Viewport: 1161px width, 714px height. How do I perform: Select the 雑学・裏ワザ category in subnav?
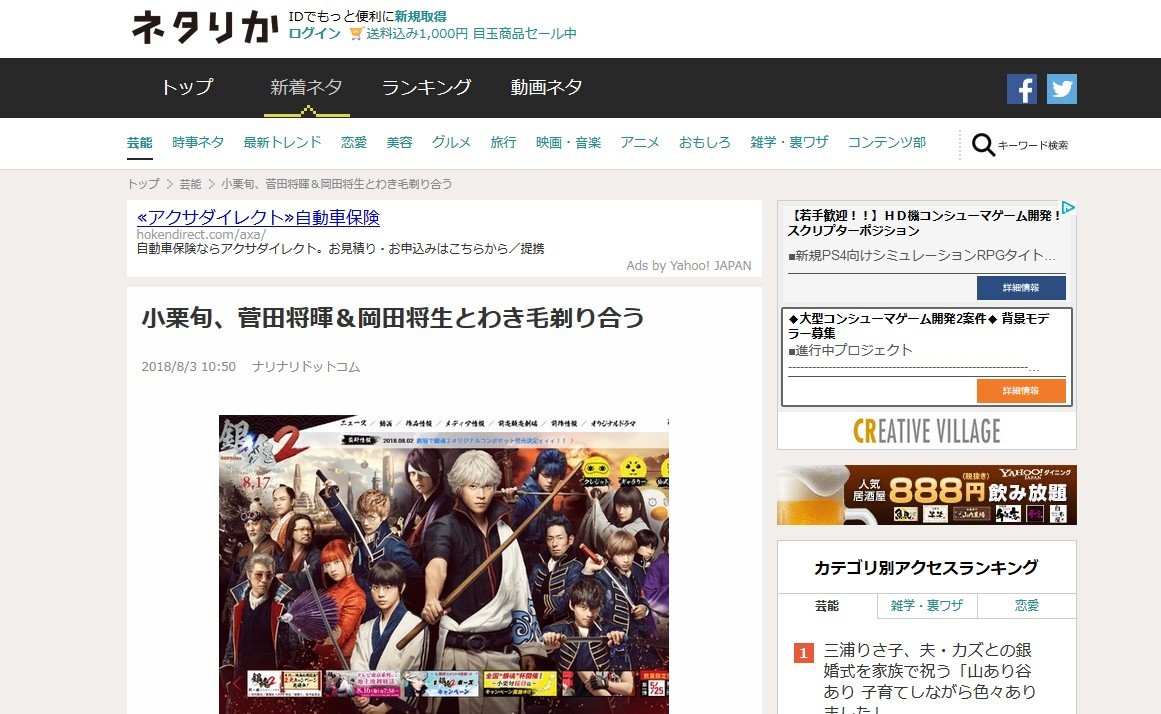click(789, 142)
